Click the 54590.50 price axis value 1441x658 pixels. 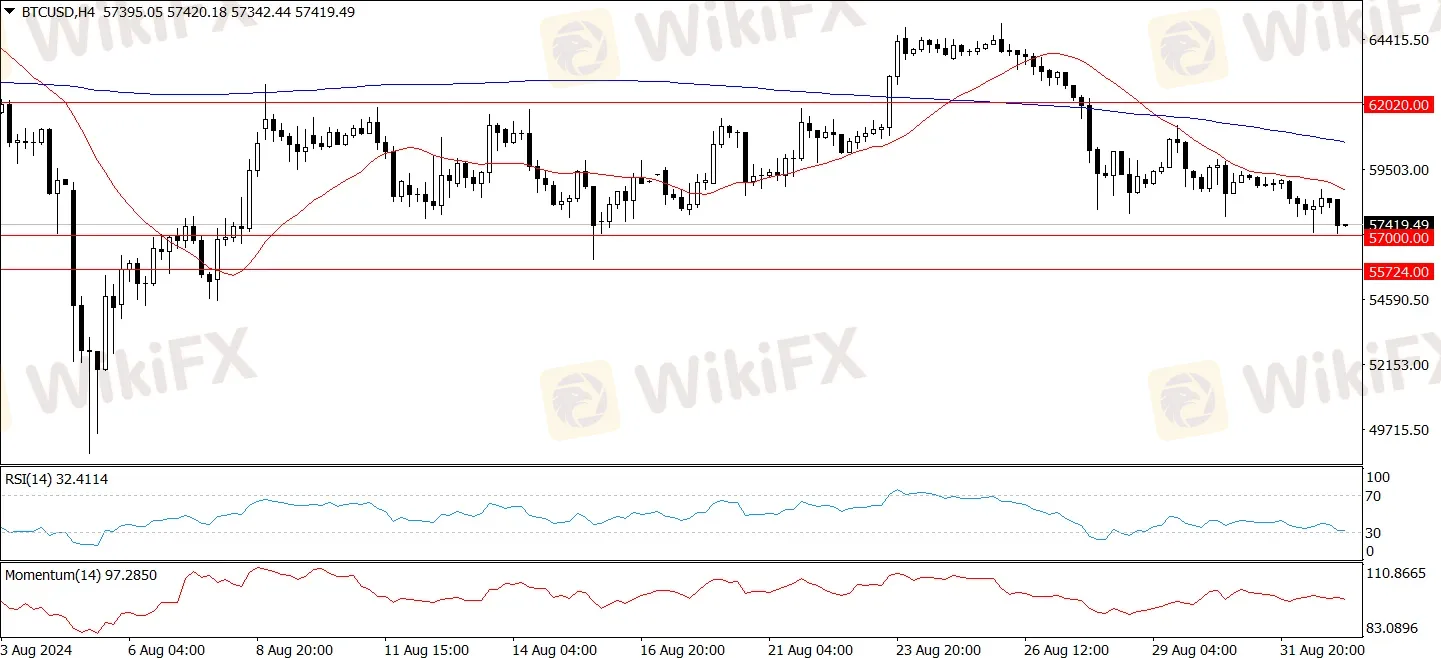(x=1400, y=300)
